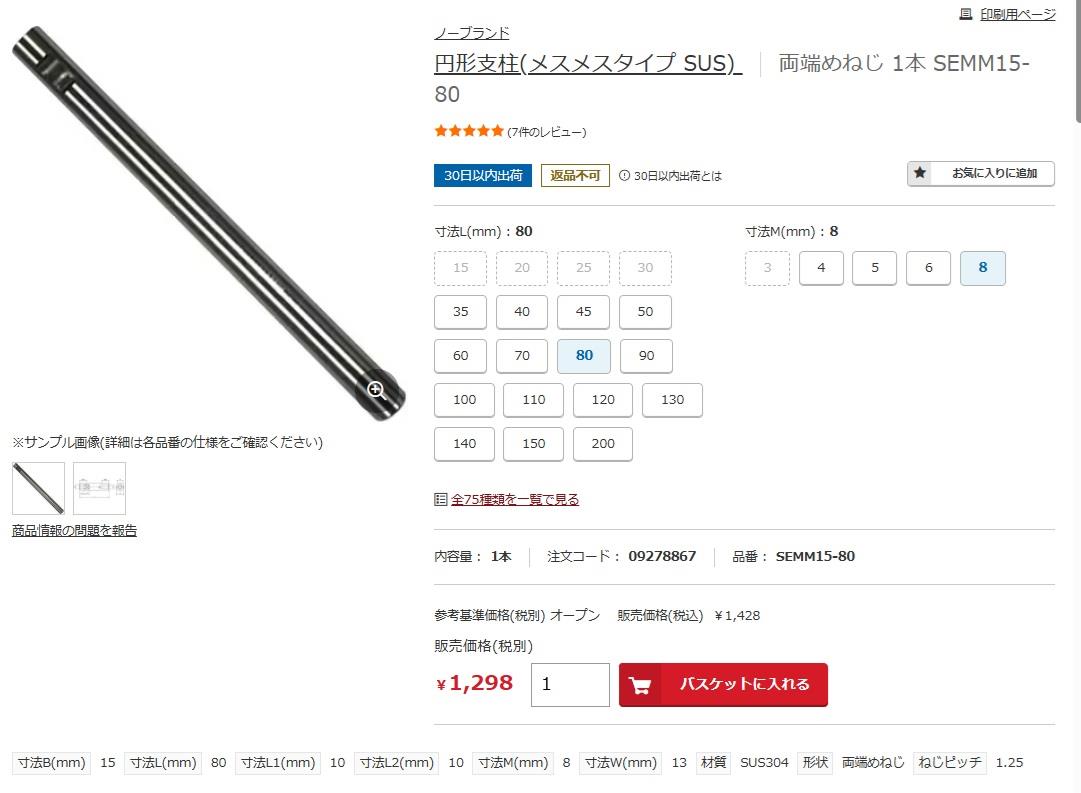
Task: Click the star icon in favorites button
Action: point(920,173)
